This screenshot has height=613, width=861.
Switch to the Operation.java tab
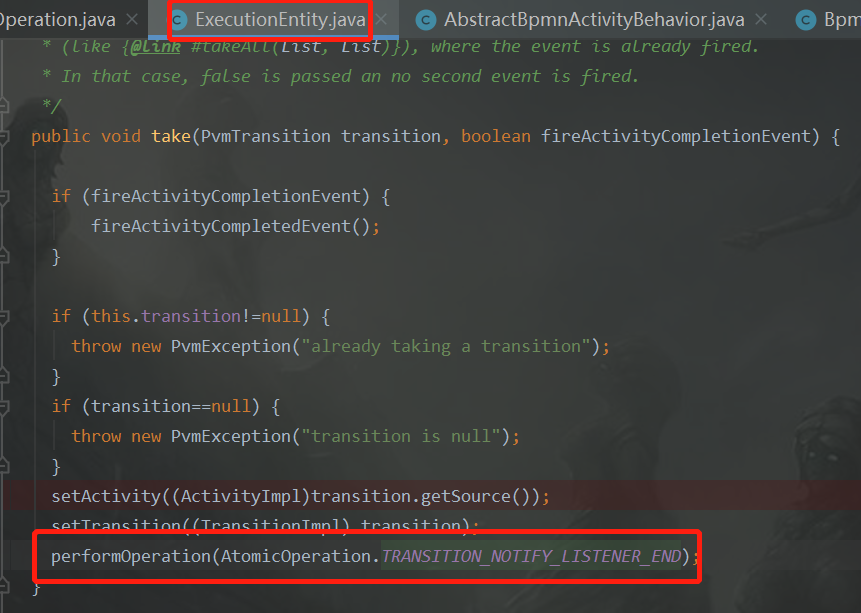tap(57, 20)
